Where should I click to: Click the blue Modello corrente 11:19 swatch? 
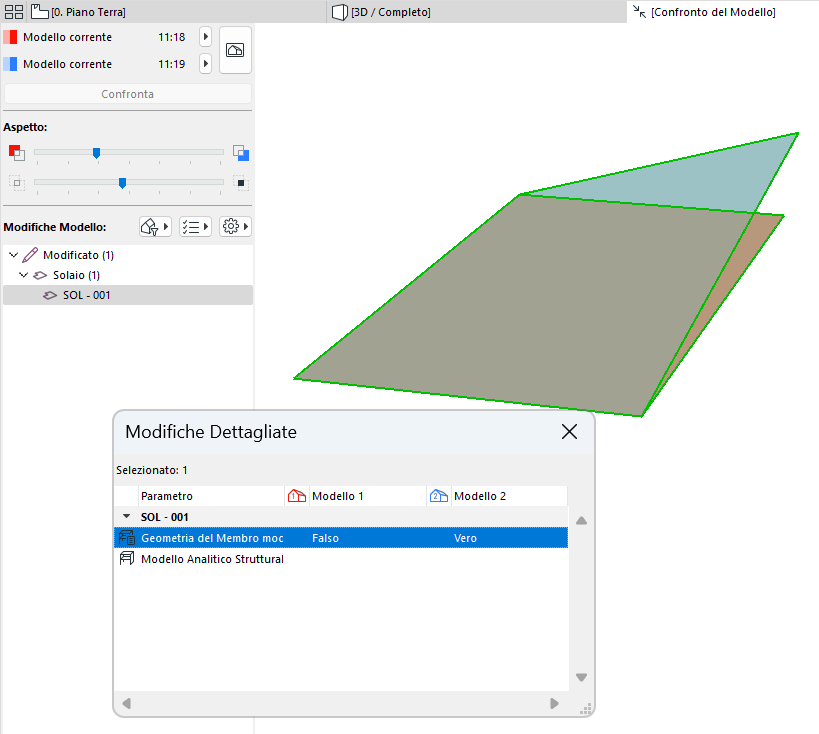point(10,64)
